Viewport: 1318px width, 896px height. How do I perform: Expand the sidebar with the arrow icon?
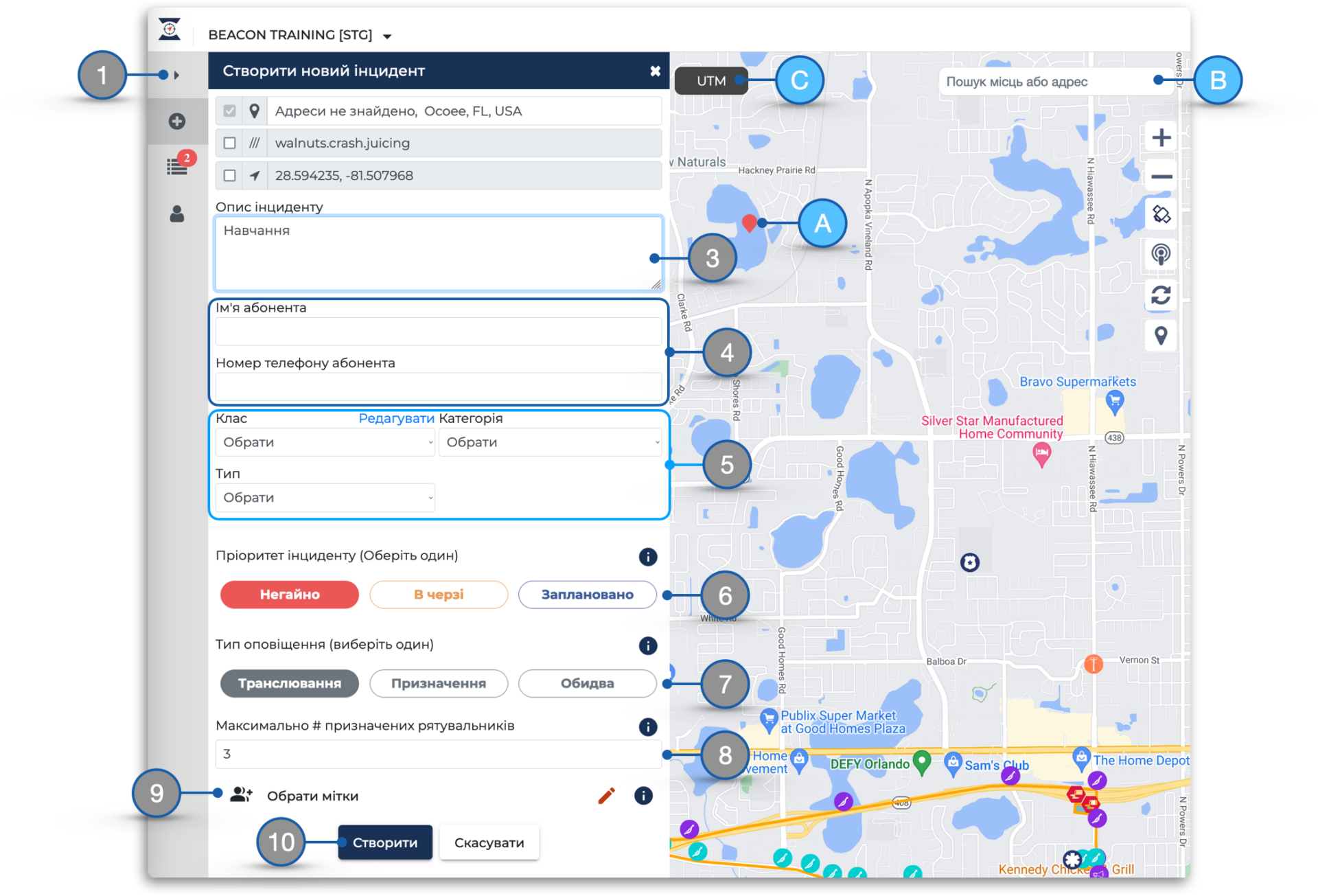177,75
